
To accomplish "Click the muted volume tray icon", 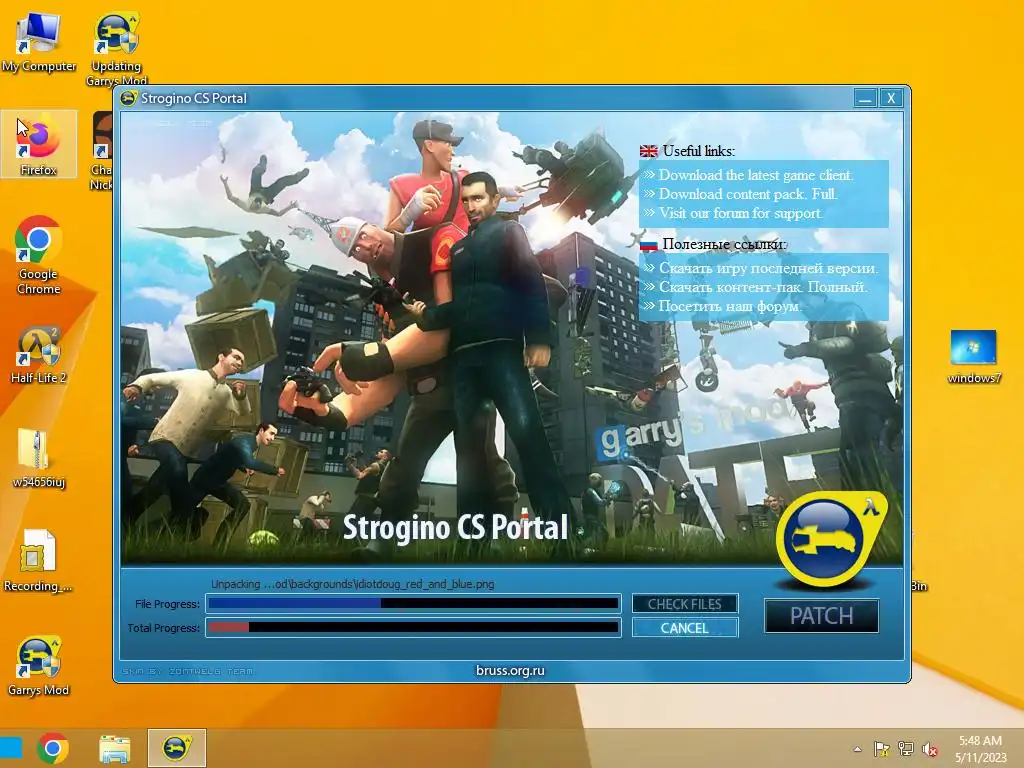I will click(930, 749).
